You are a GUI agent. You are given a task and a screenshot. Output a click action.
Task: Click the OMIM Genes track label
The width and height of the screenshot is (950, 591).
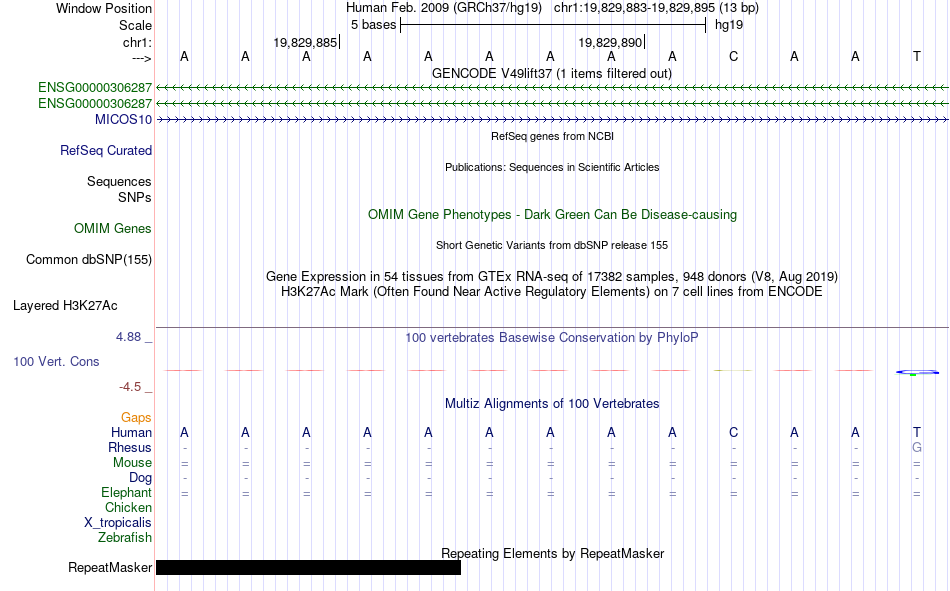click(112, 229)
